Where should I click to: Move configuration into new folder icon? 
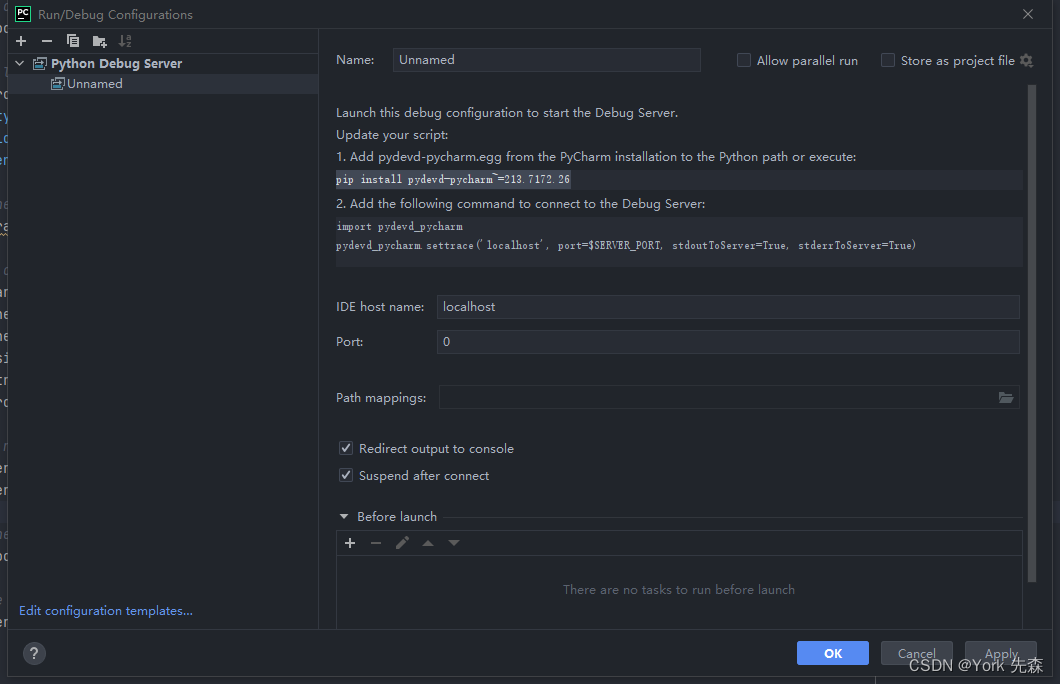[99, 42]
